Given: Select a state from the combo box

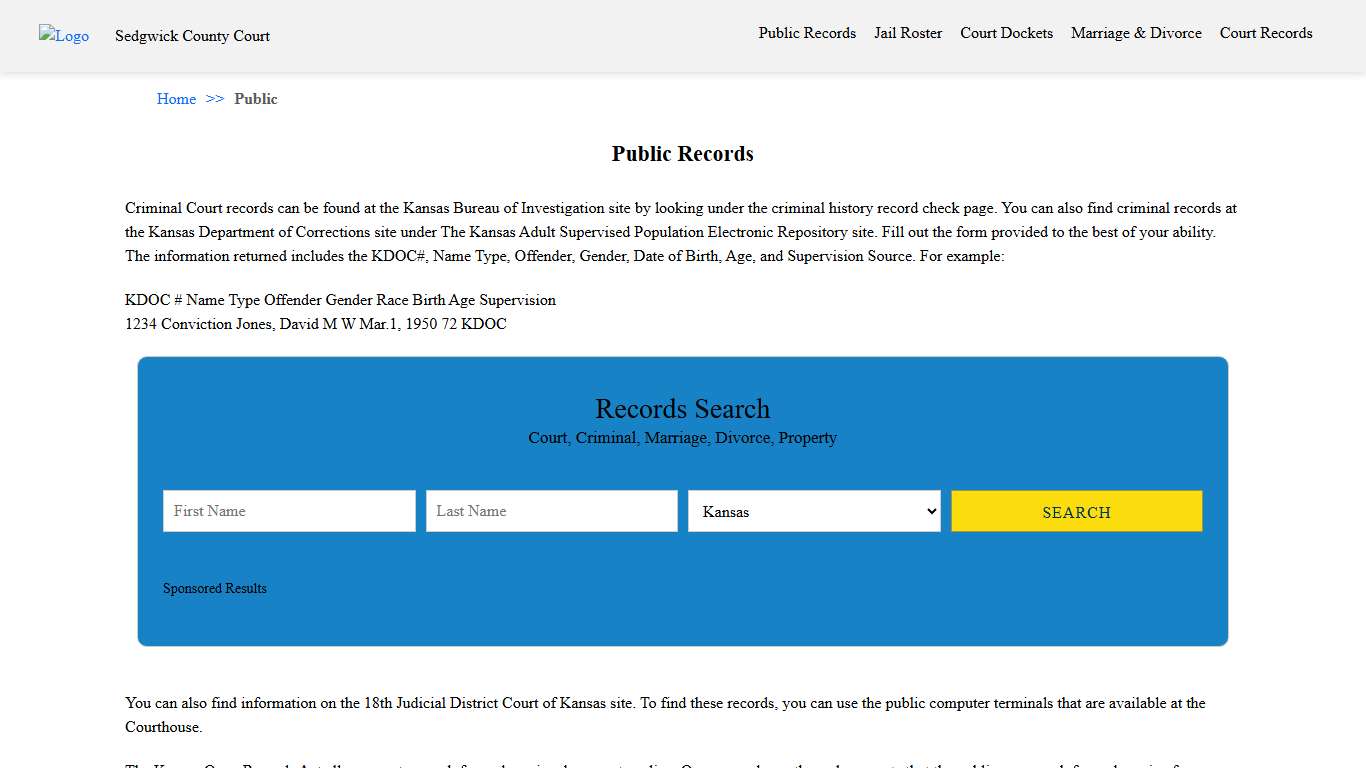Looking at the screenshot, I should [813, 511].
